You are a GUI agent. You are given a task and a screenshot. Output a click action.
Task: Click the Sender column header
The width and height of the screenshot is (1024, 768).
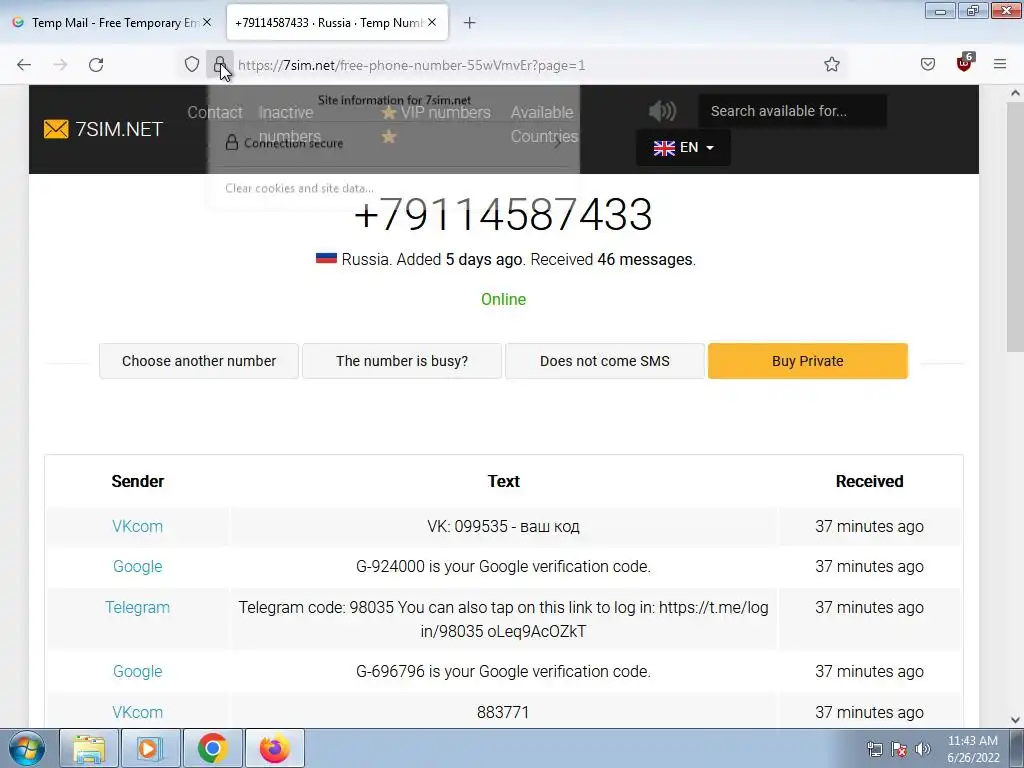[137, 481]
